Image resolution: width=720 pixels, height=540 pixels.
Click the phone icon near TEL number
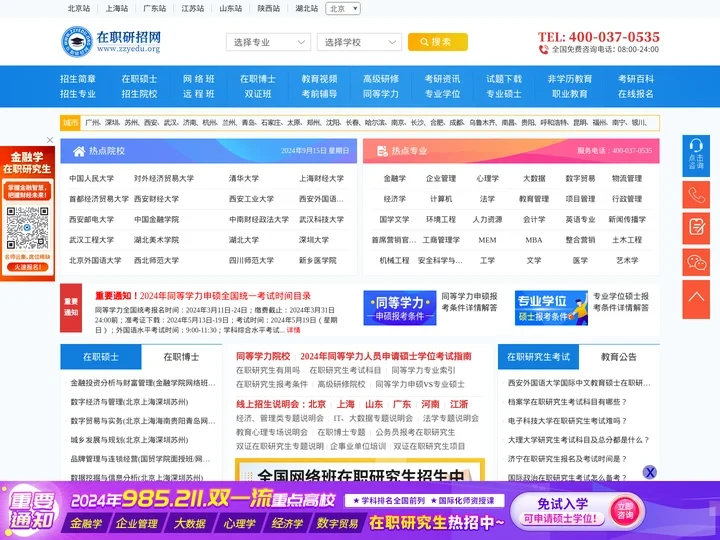[x=544, y=50]
